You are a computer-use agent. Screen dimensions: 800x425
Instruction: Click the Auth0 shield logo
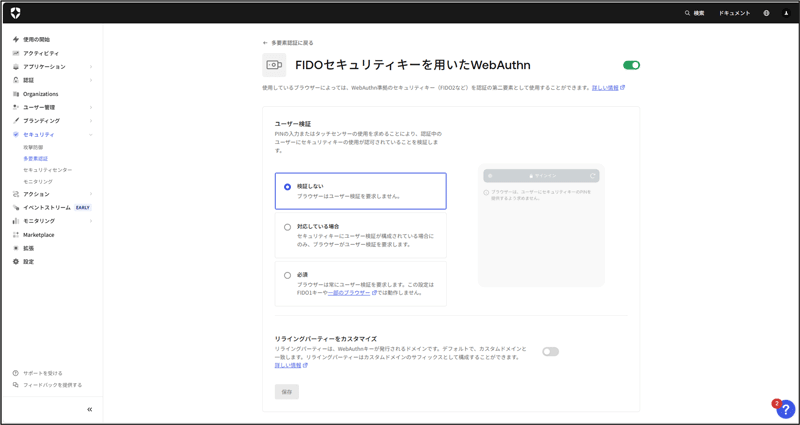16,13
